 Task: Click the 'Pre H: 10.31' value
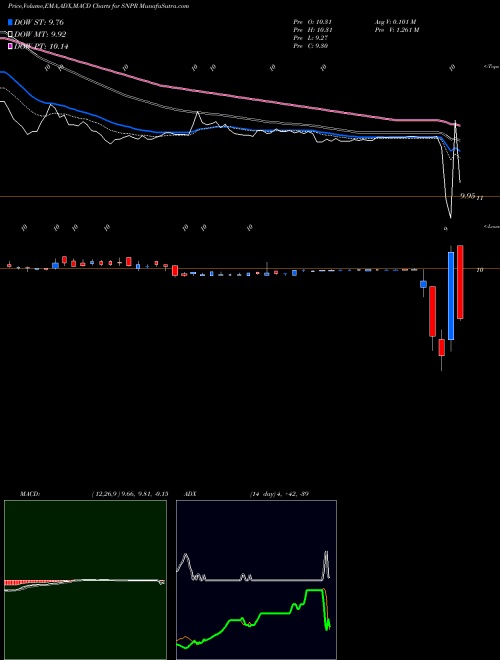313,30
